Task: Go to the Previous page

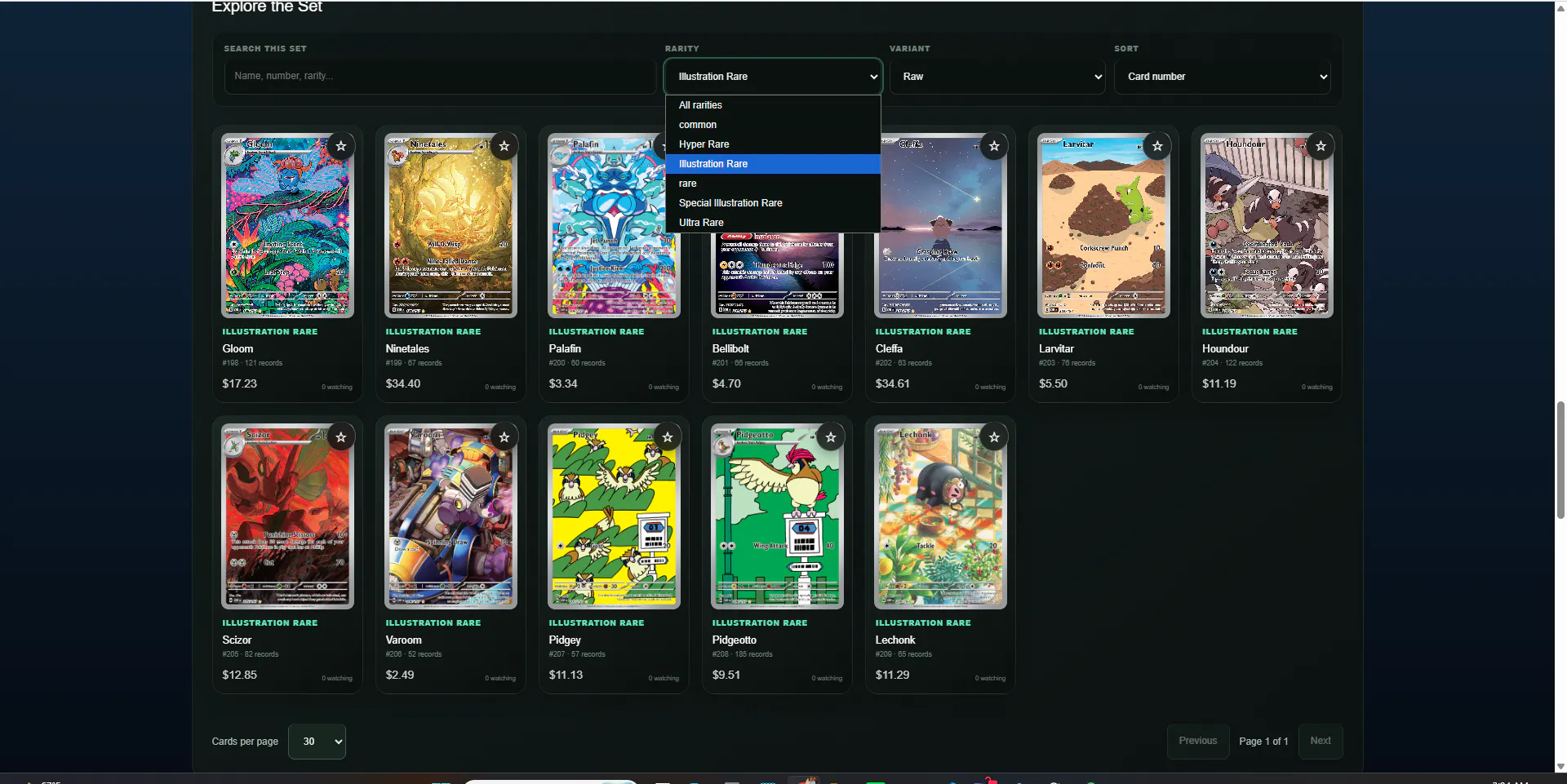Action: 1197,742
